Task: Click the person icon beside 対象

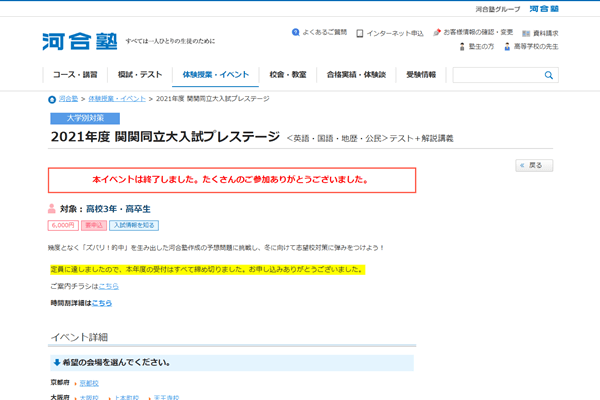Action: click(52, 209)
